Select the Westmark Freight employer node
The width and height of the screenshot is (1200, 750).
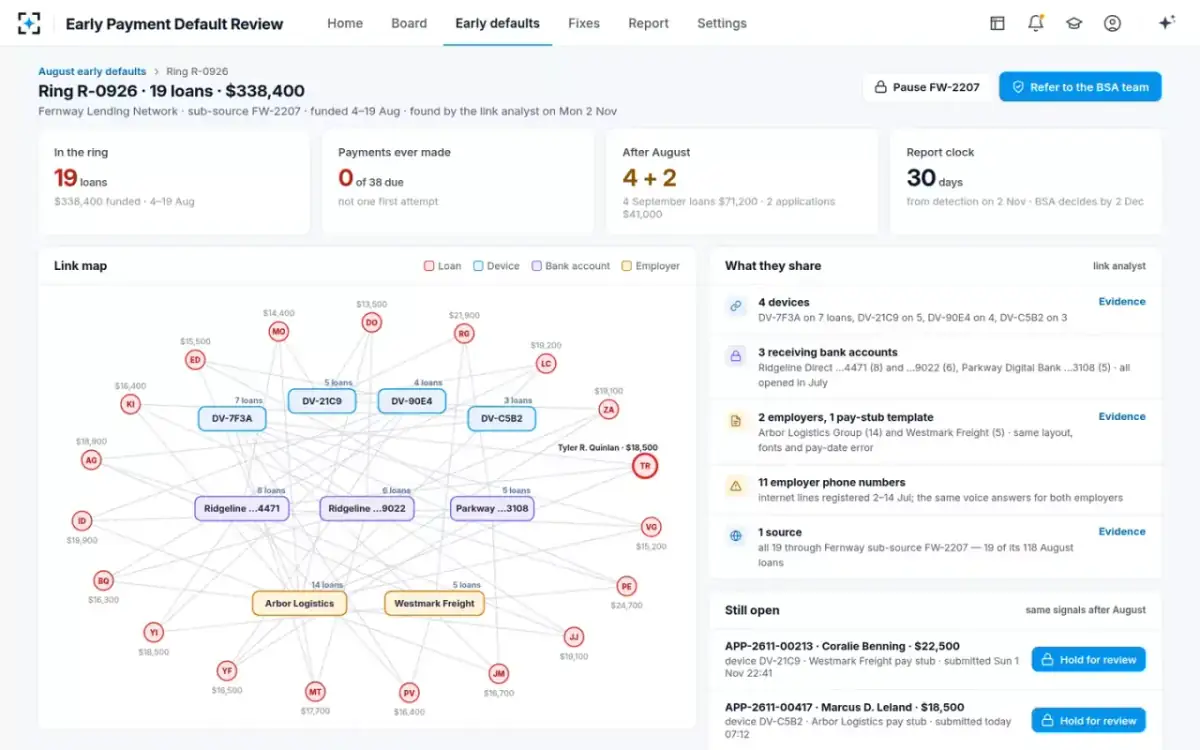[x=434, y=603]
